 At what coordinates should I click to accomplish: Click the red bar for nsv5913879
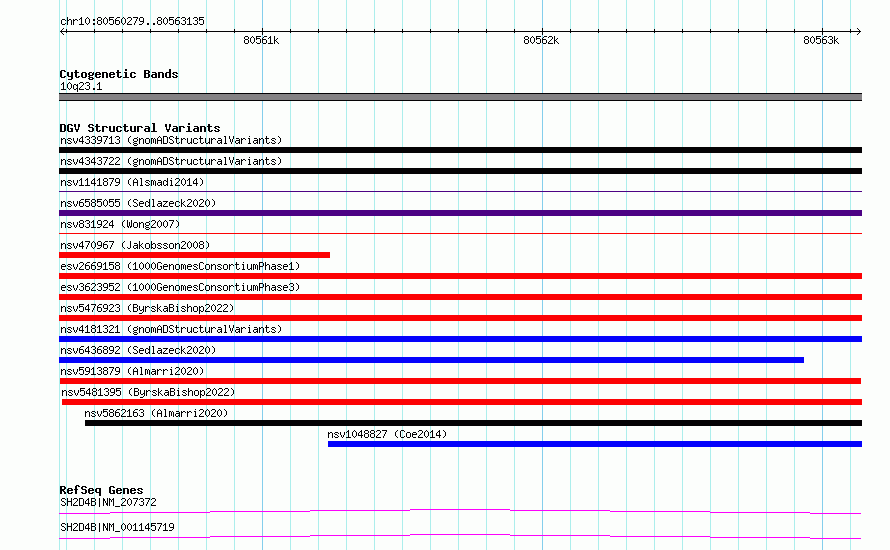[x=460, y=381]
